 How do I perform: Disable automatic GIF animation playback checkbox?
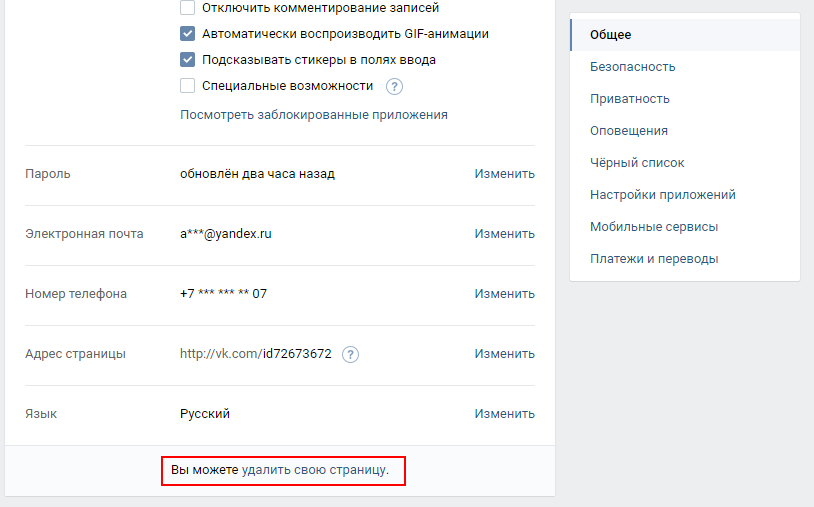pyautogui.click(x=187, y=34)
